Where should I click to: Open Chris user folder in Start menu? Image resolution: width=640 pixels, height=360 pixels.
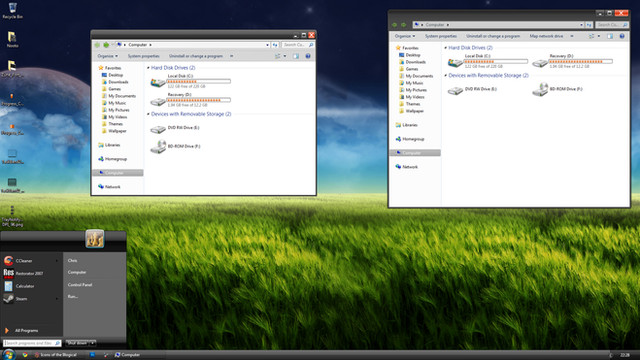72,260
